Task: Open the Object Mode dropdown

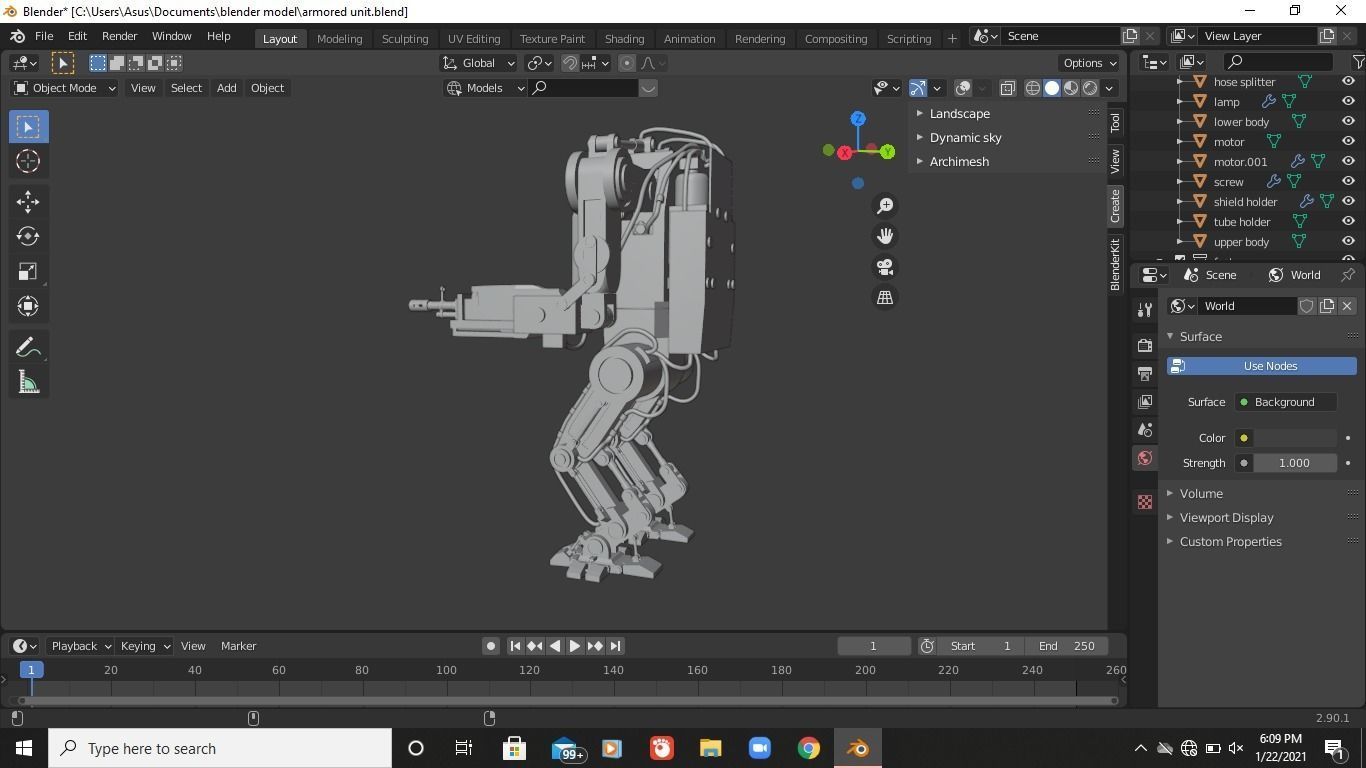Action: pos(65,88)
